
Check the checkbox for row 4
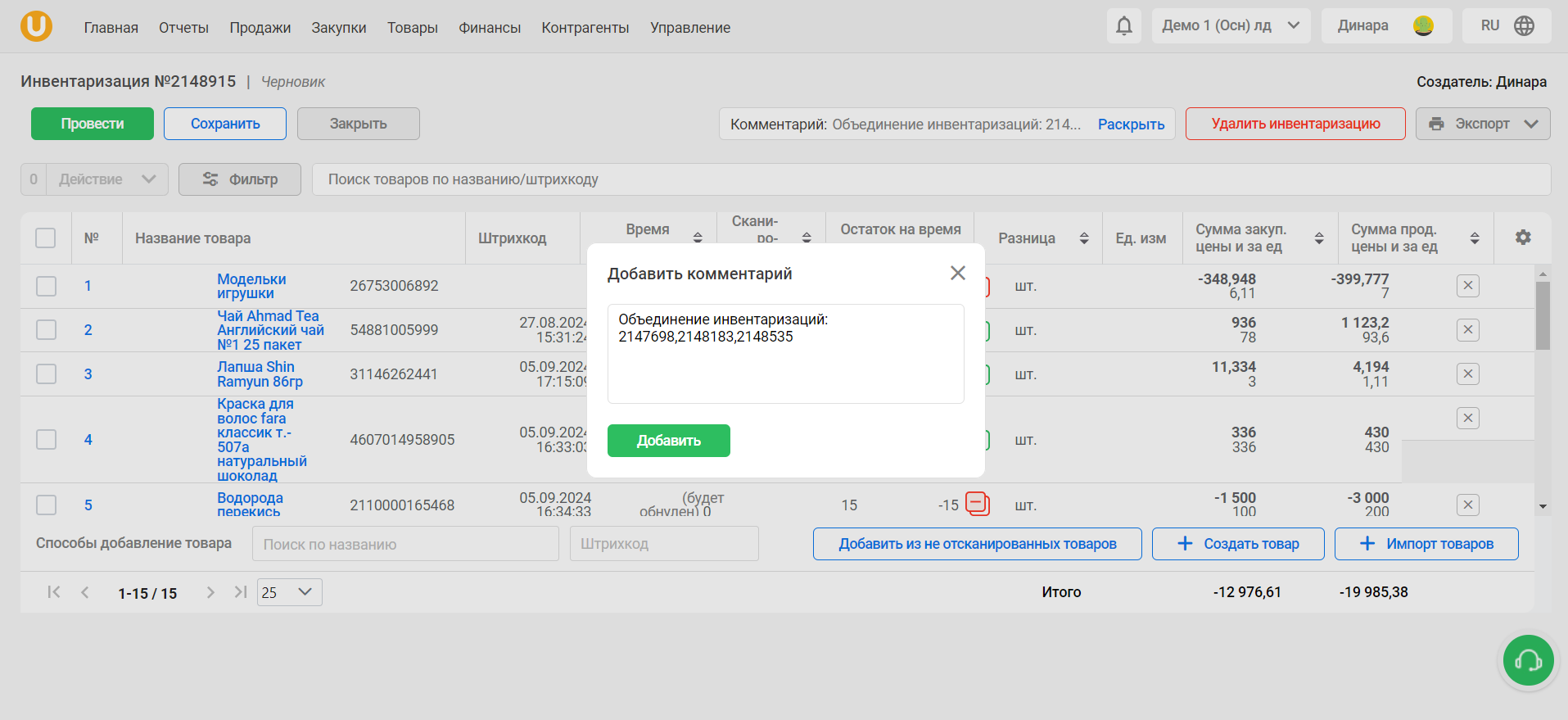coord(46,440)
